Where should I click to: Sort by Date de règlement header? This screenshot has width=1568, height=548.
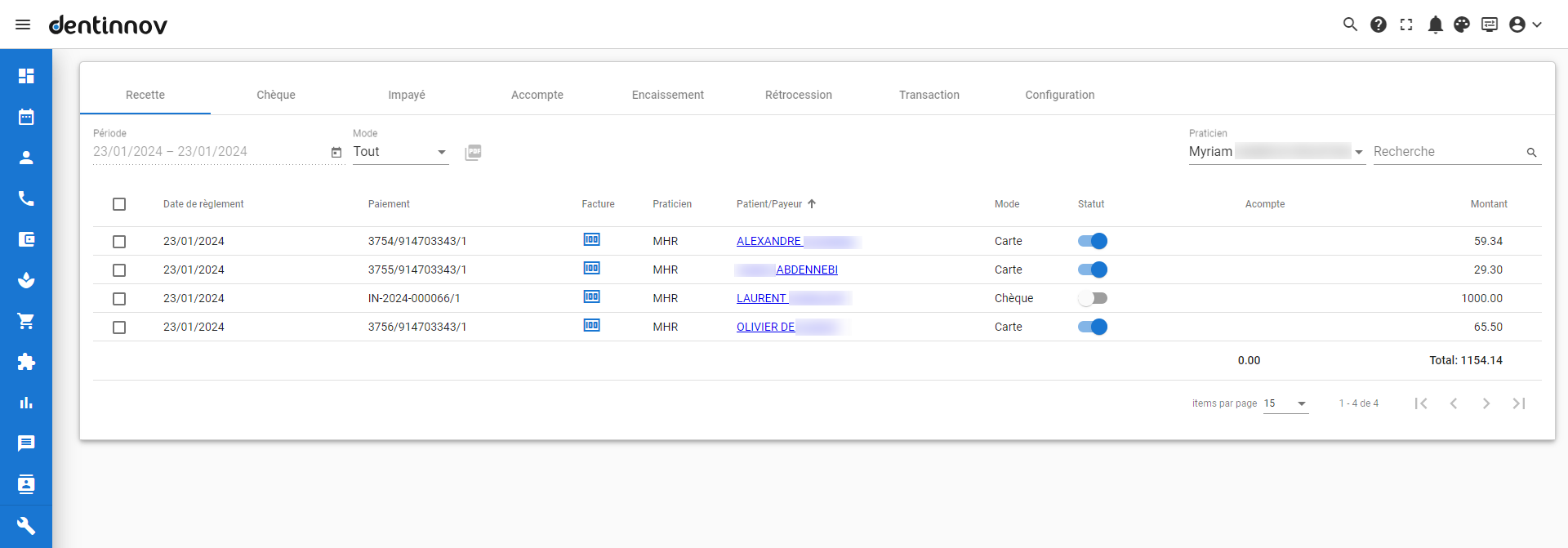(203, 204)
